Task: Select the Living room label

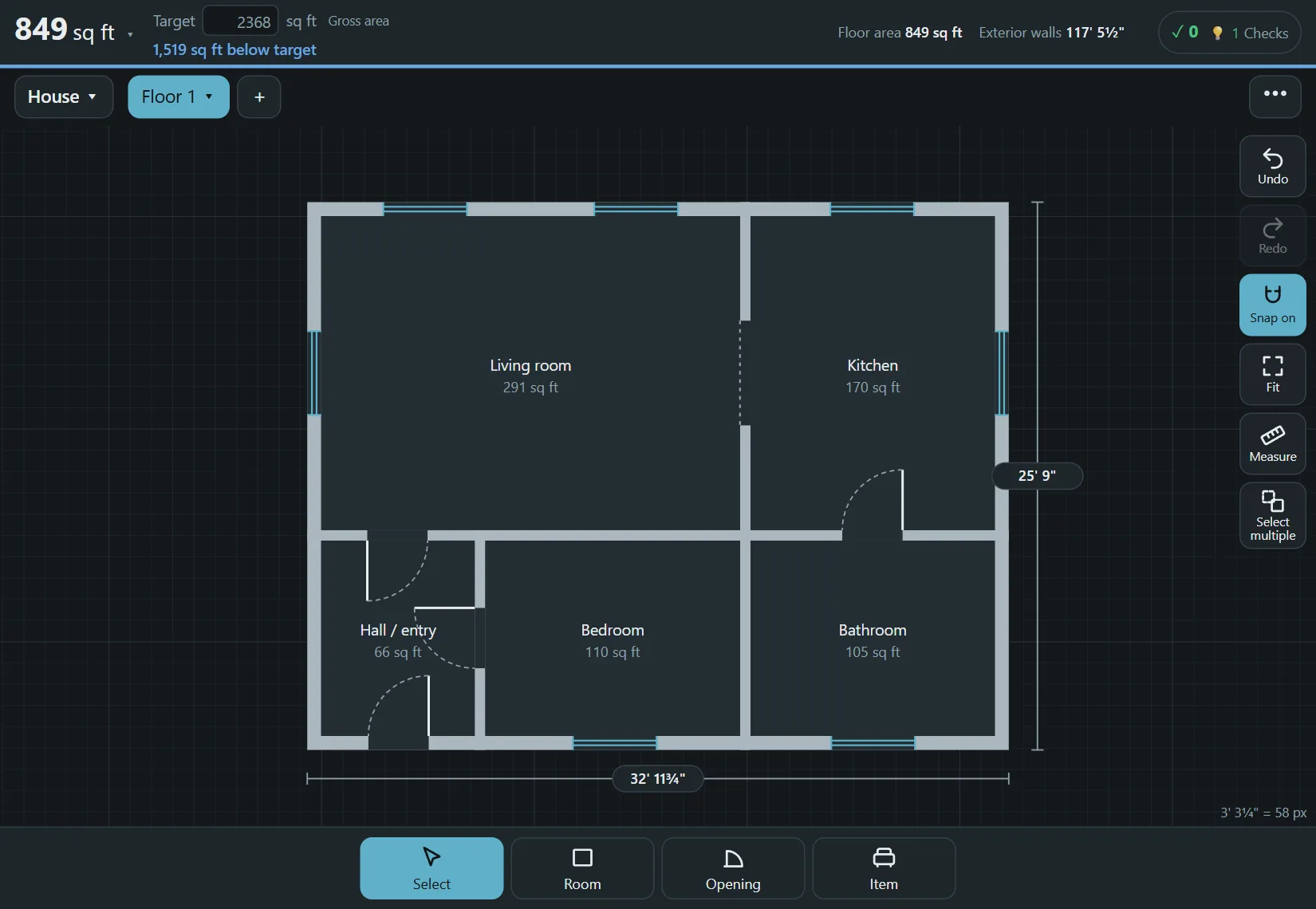Action: click(530, 365)
